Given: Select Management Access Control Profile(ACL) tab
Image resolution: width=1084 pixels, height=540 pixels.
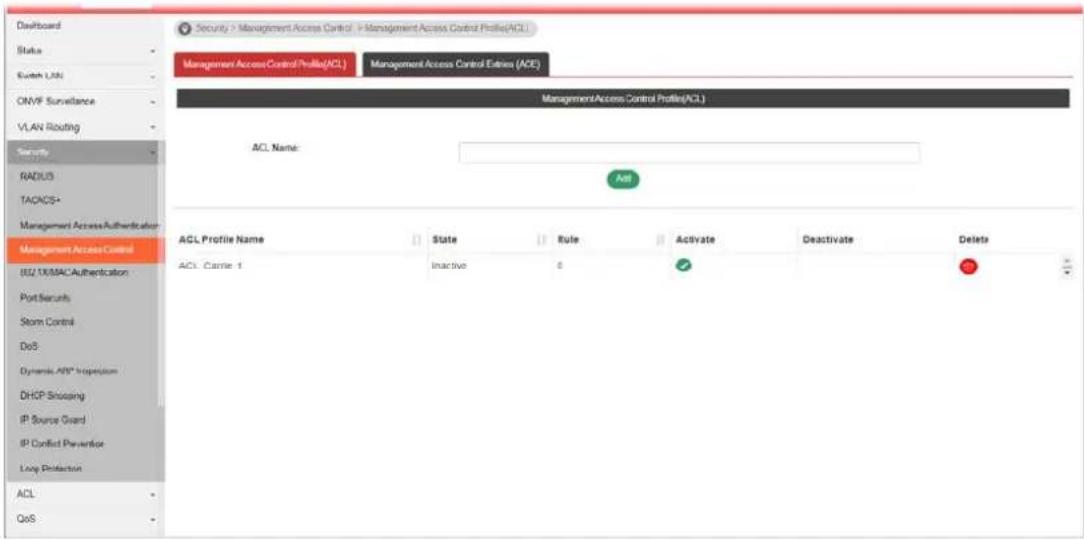Looking at the screenshot, I should click(265, 64).
